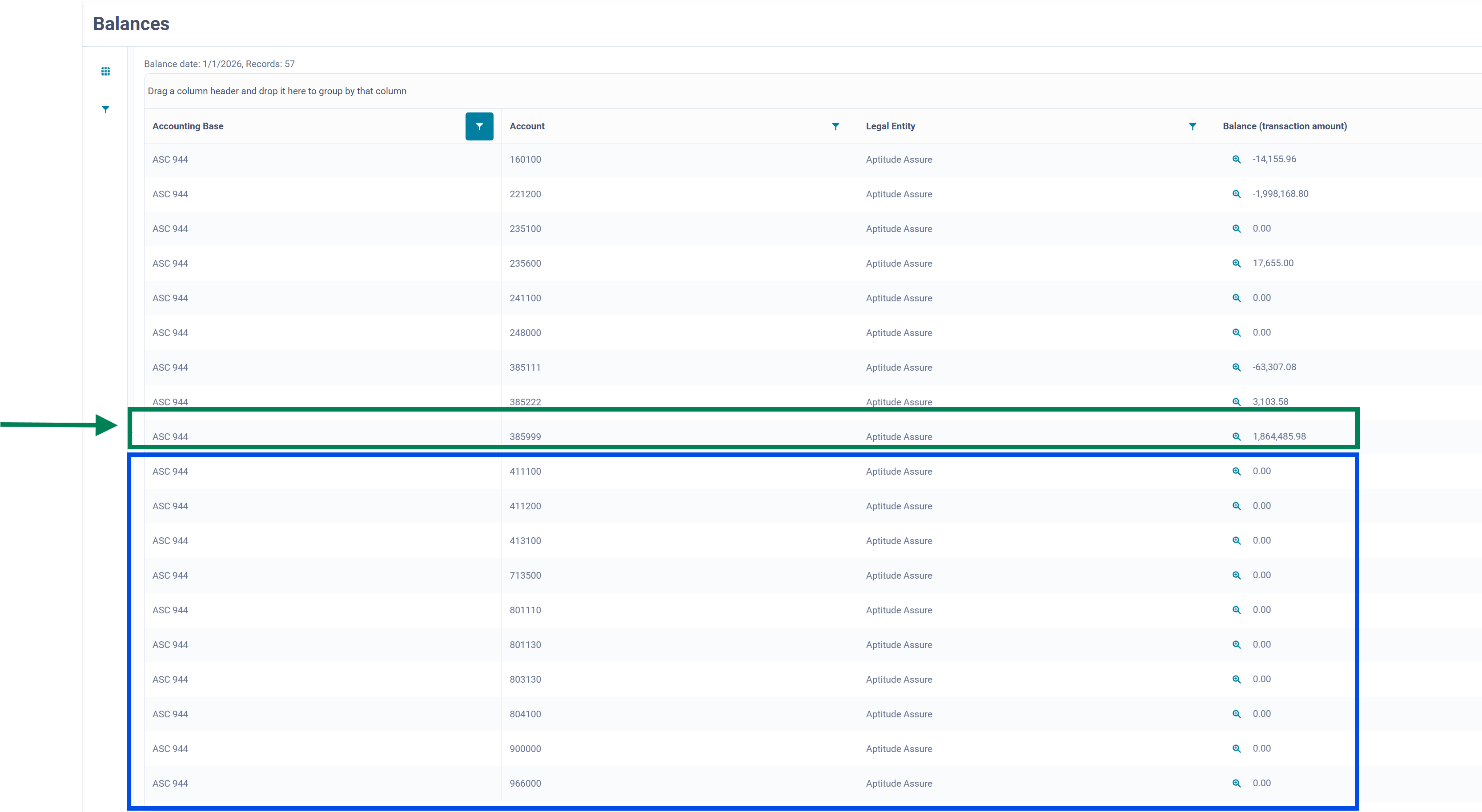The image size is (1482, 812).
Task: Click the grid view icon in sidebar
Action: pos(105,71)
